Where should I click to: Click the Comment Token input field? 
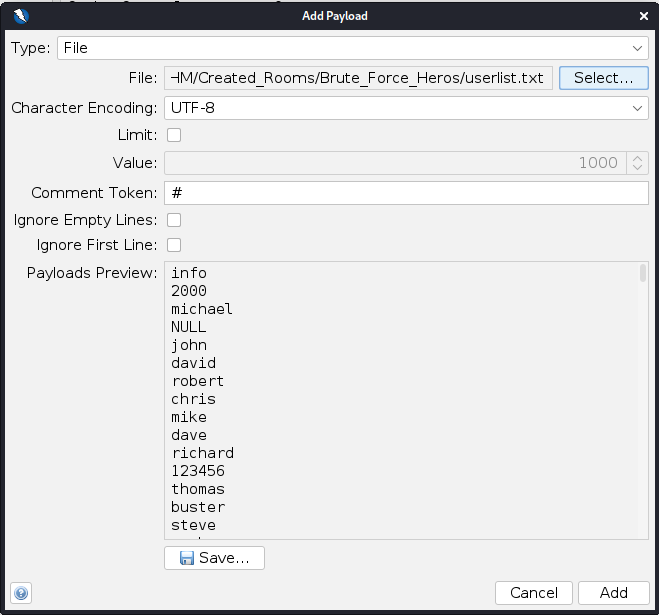(405, 193)
